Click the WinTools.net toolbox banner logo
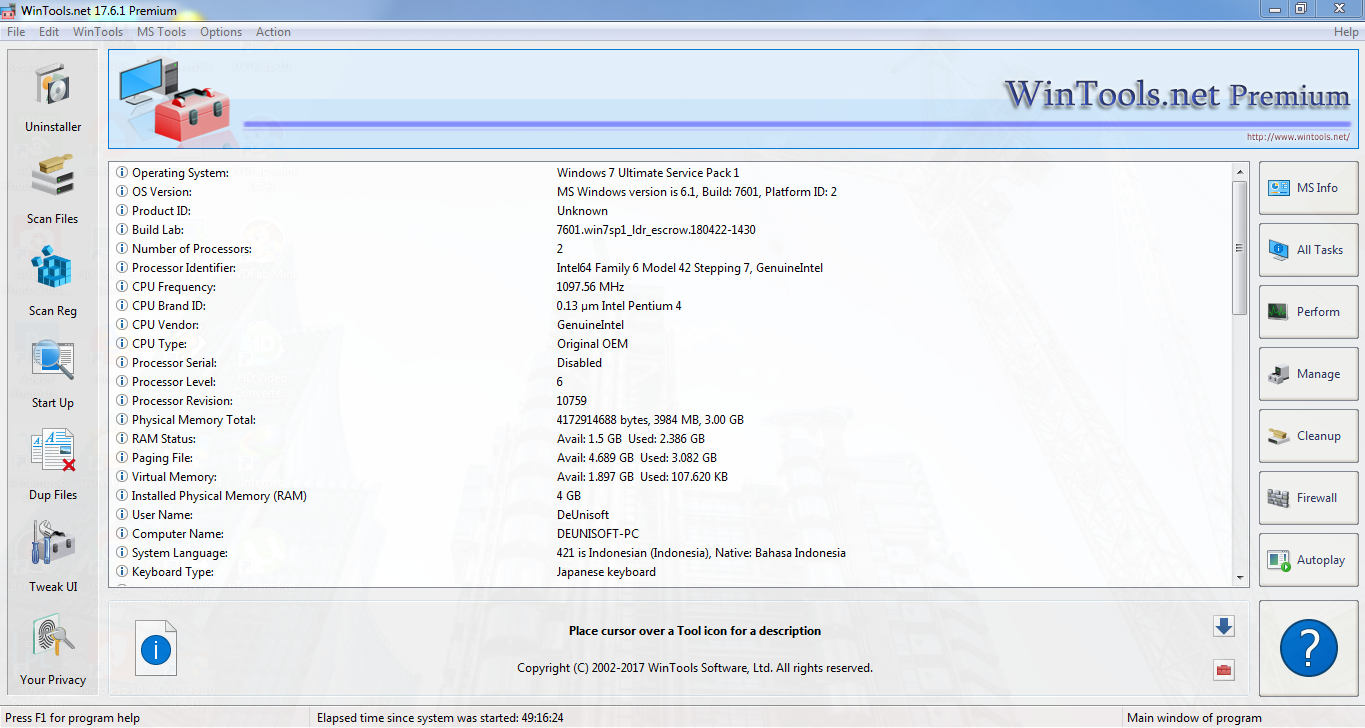Image resolution: width=1365 pixels, height=728 pixels. point(175,99)
